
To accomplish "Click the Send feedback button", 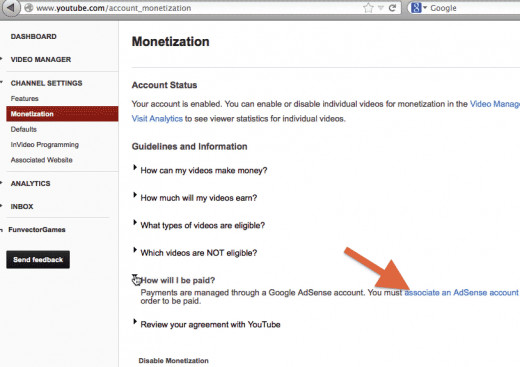I will (38, 260).
